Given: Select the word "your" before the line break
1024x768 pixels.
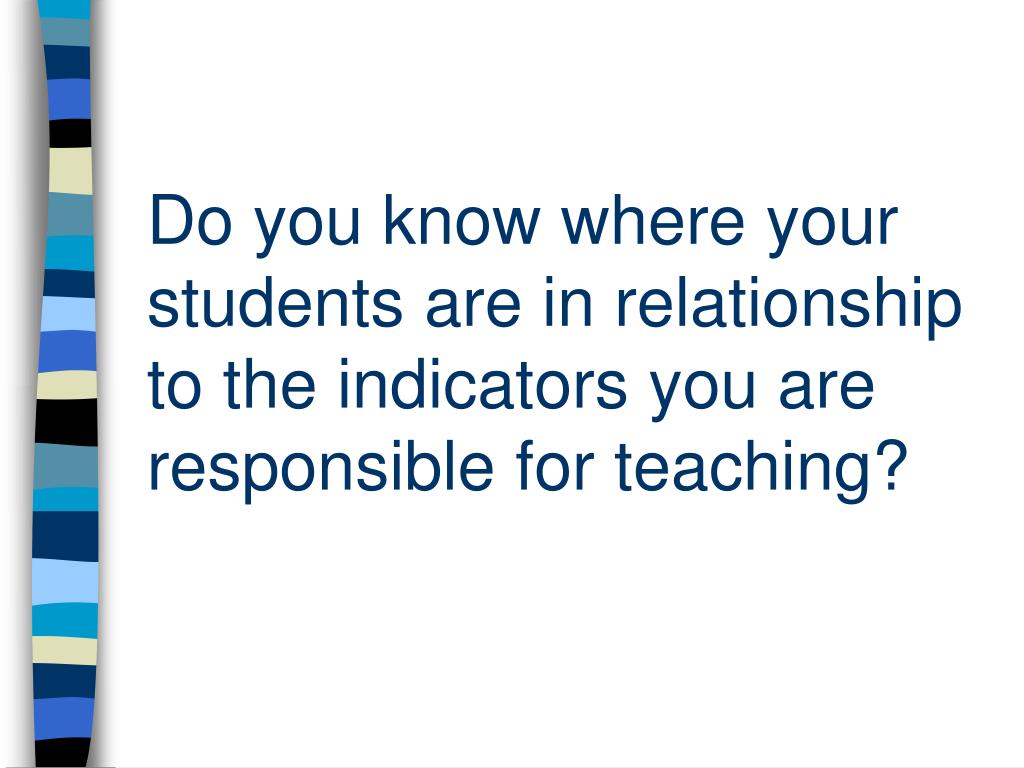Looking at the screenshot, I should tap(833, 227).
